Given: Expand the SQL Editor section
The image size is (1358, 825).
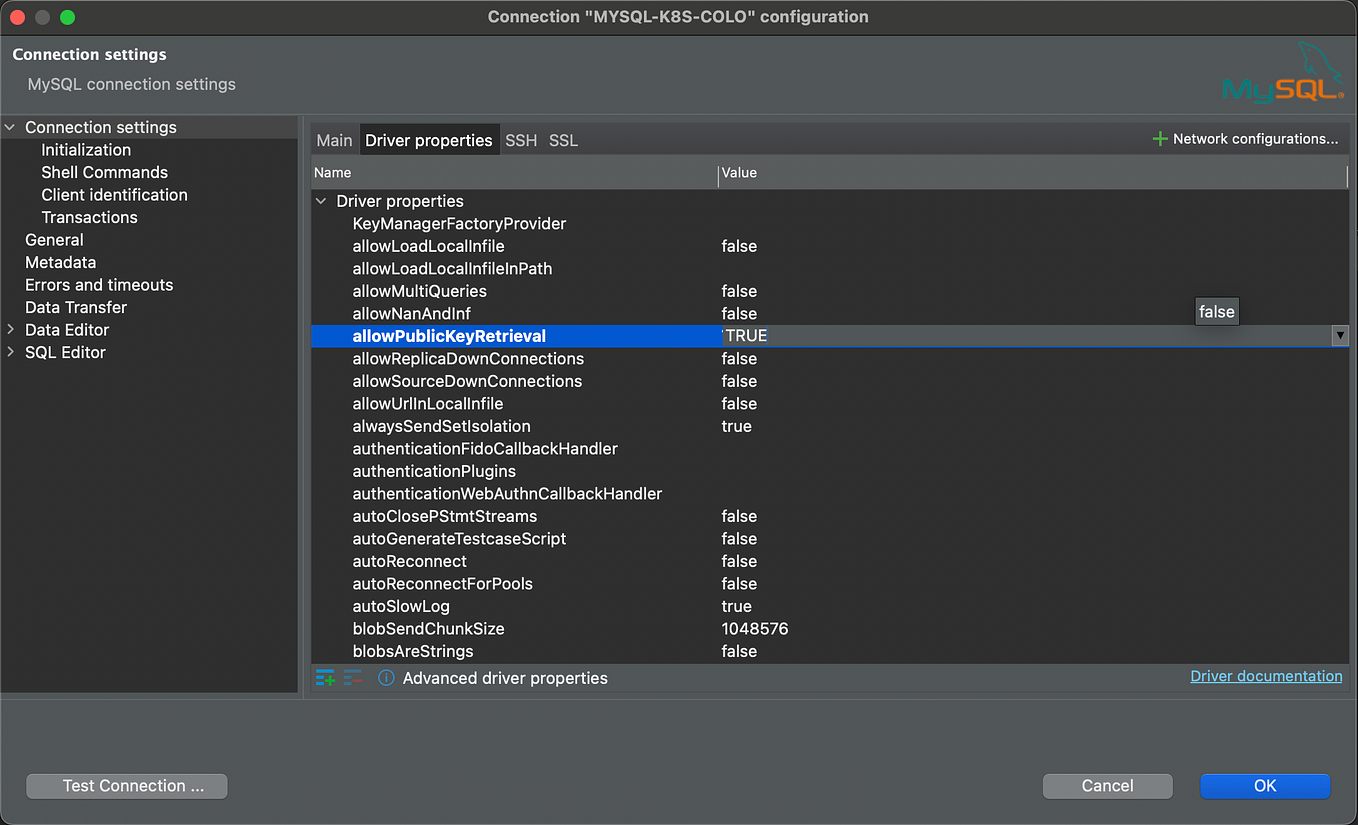Looking at the screenshot, I should tap(10, 352).
